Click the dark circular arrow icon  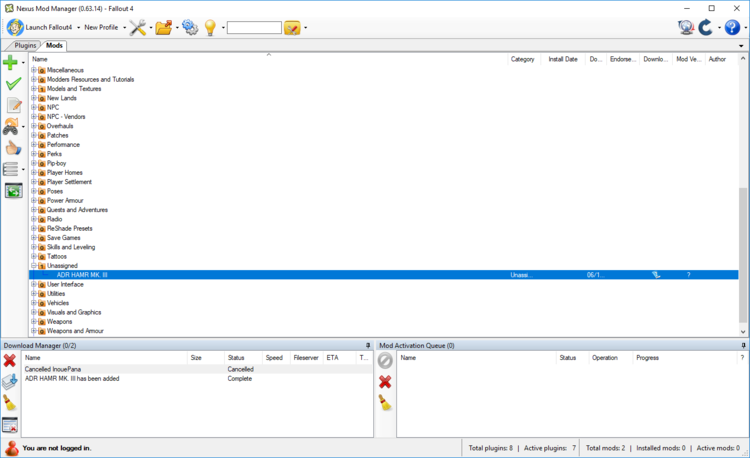click(706, 27)
